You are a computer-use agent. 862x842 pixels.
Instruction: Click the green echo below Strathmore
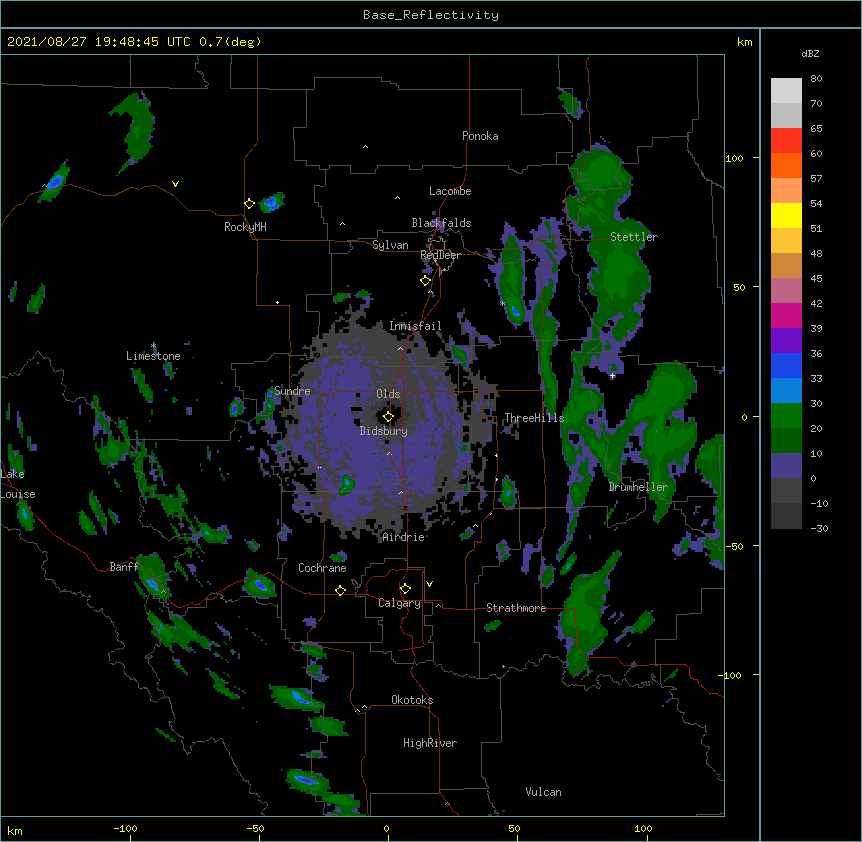click(493, 625)
